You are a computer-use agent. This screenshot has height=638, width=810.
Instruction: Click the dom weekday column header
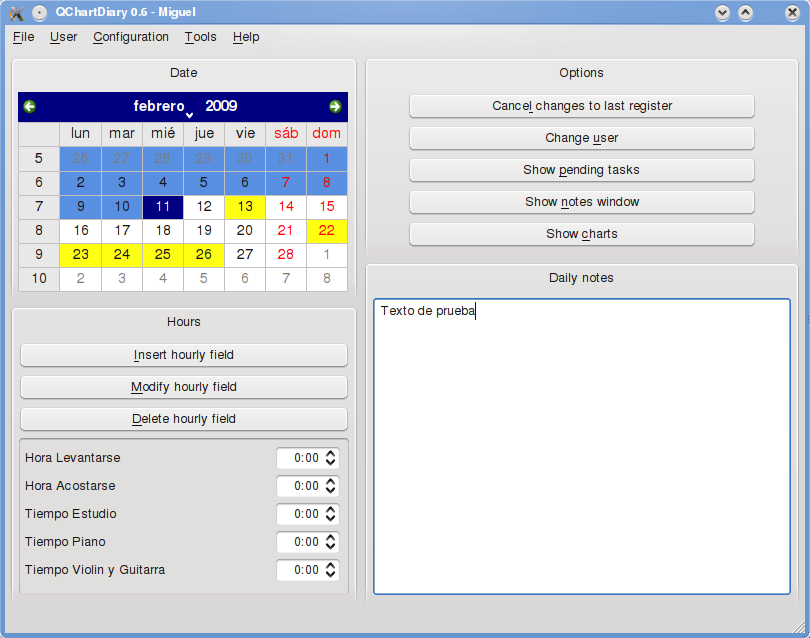326,134
